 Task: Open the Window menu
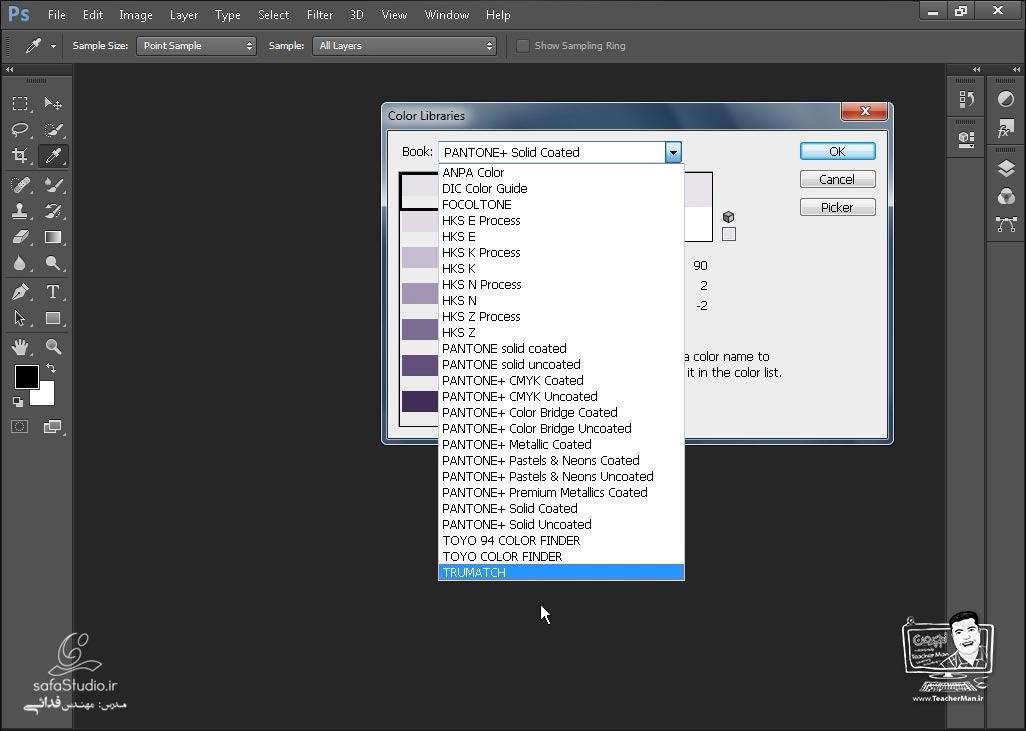(x=446, y=14)
